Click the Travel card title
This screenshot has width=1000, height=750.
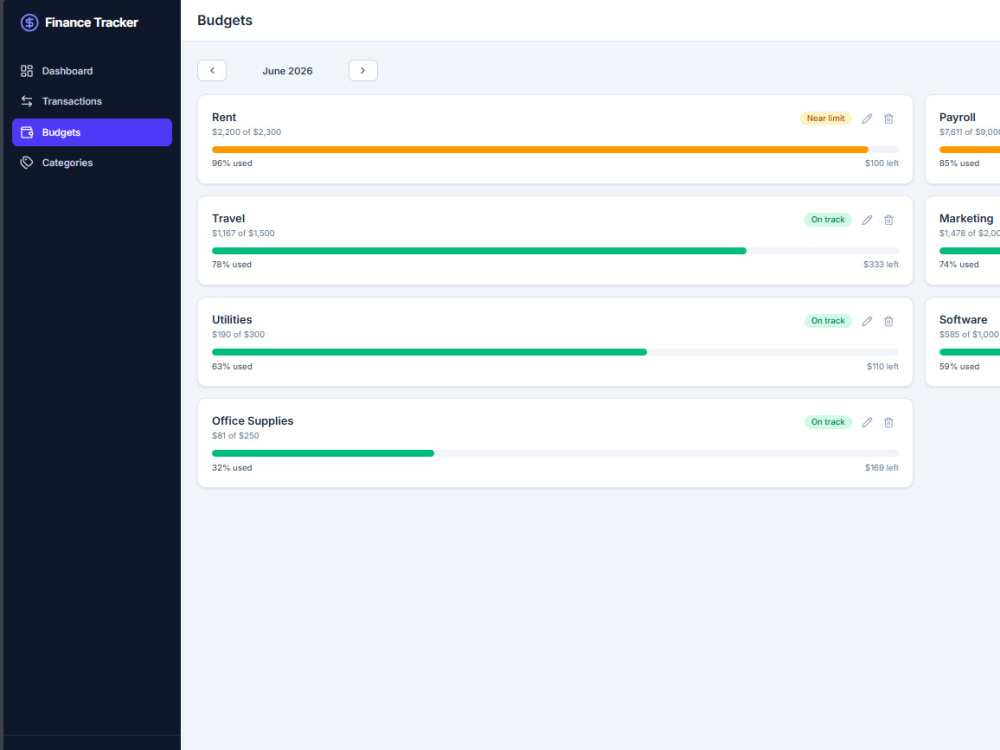pos(228,219)
